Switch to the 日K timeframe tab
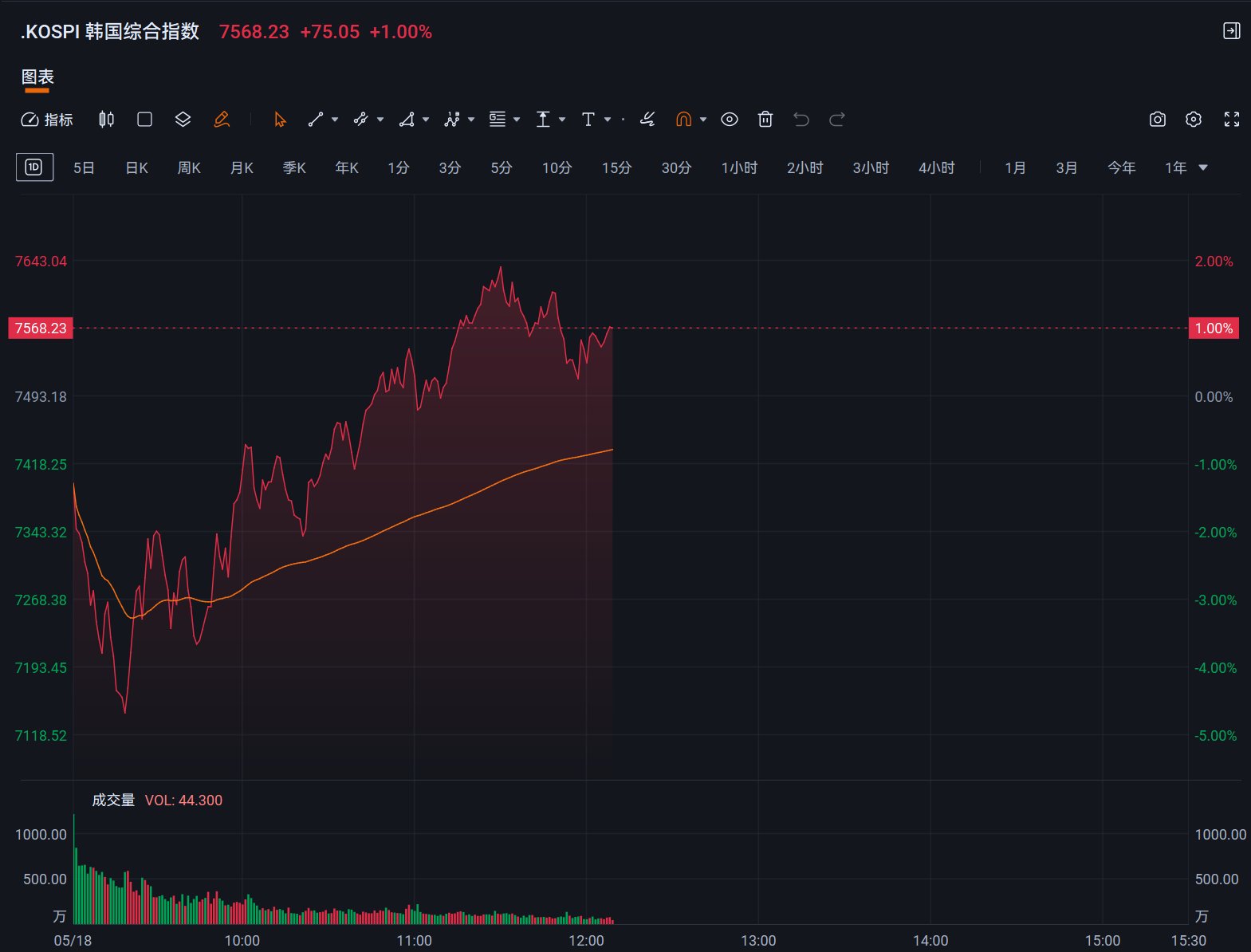The image size is (1251, 952). (x=137, y=167)
